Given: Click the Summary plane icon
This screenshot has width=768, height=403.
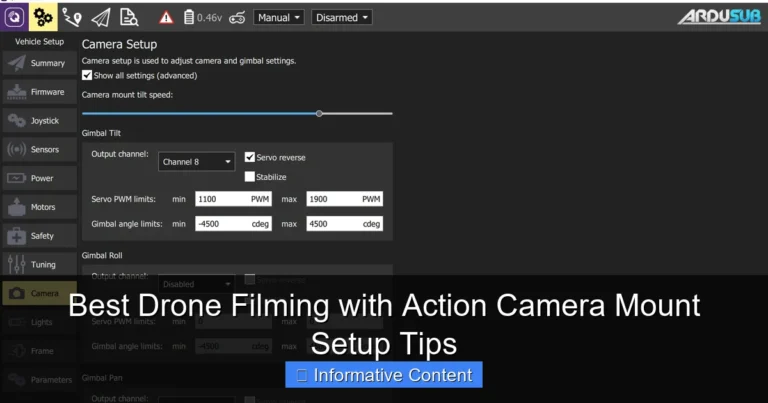Looking at the screenshot, I should click(17, 63).
